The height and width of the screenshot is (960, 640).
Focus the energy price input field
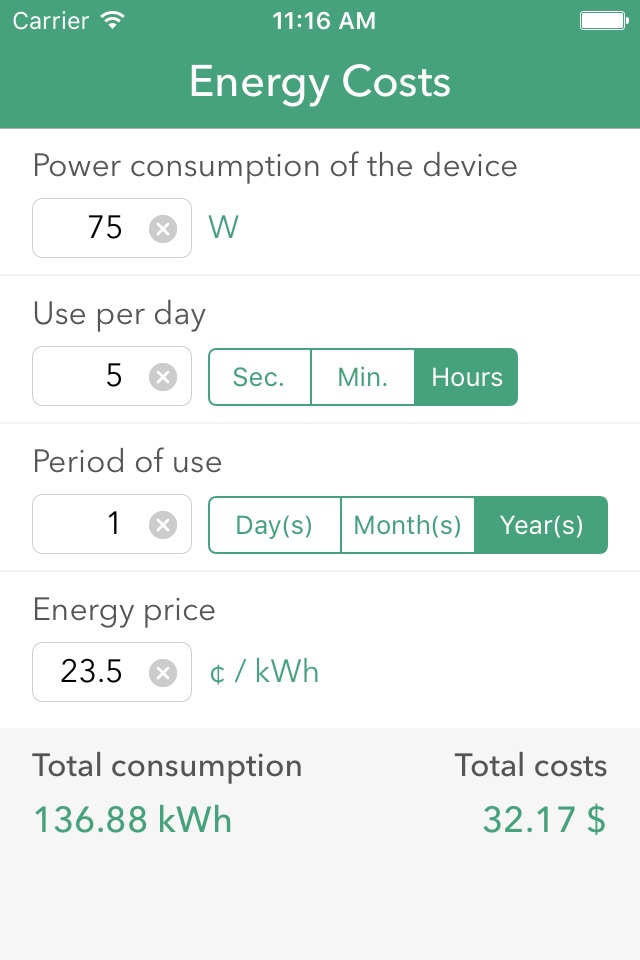tap(112, 672)
